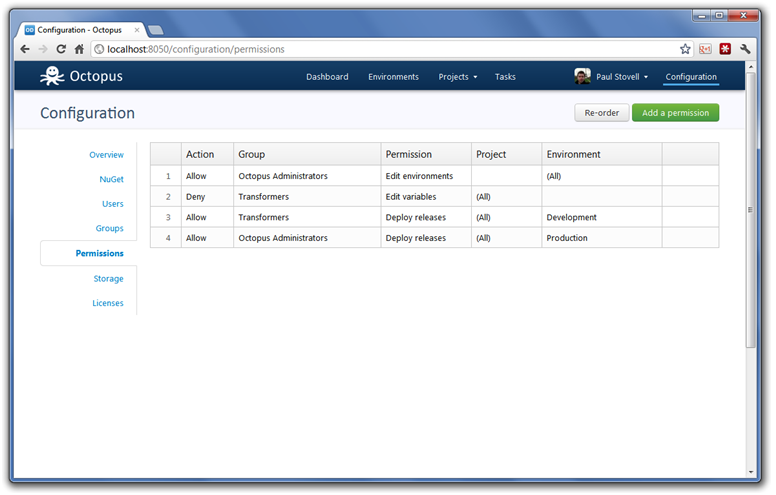Open Users in the sidebar

(113, 204)
